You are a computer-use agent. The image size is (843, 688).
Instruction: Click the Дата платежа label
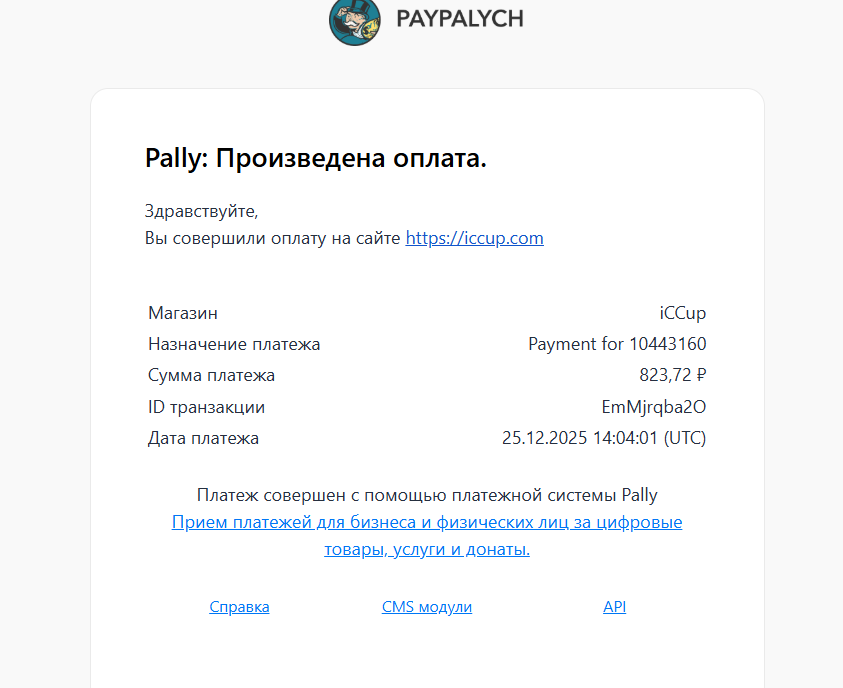(x=203, y=438)
